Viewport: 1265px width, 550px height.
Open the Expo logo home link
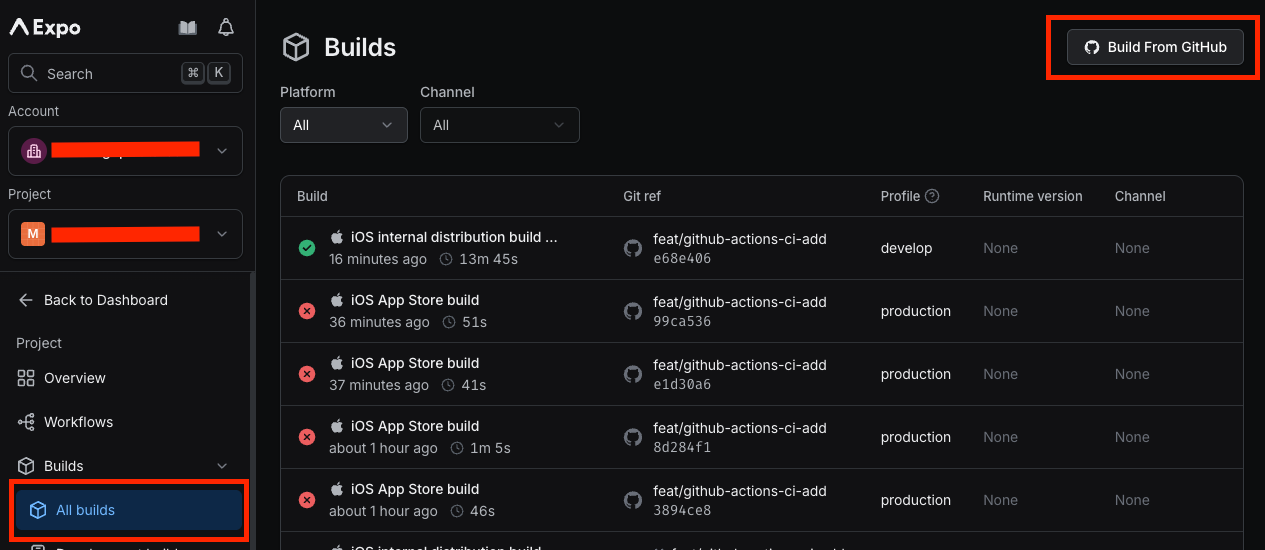(45, 28)
